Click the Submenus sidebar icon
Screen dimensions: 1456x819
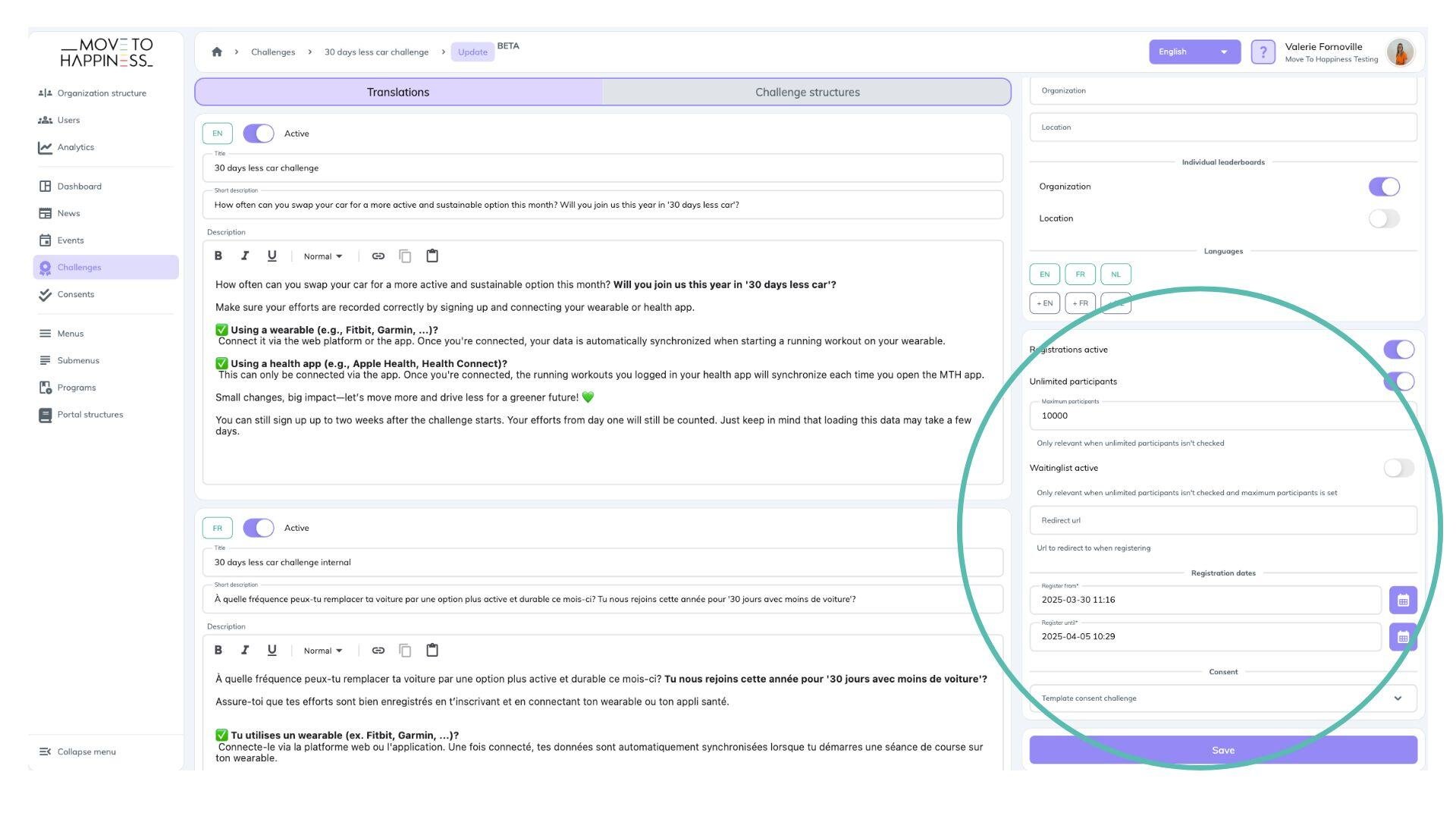point(45,361)
